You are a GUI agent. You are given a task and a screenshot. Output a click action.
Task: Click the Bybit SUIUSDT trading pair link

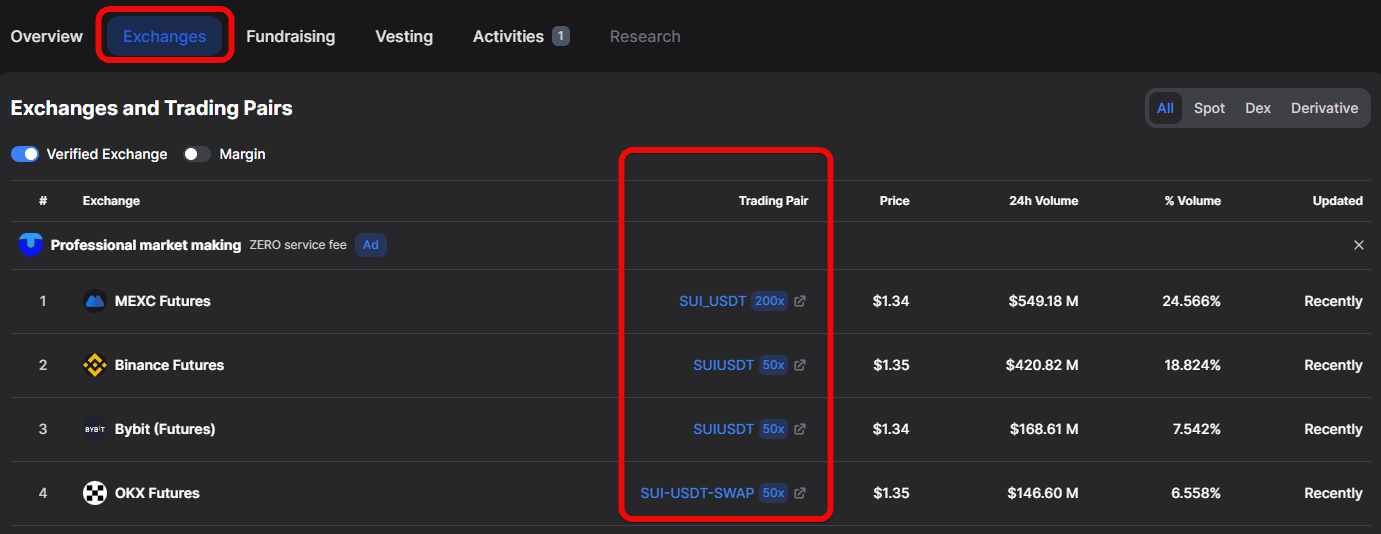coord(723,429)
